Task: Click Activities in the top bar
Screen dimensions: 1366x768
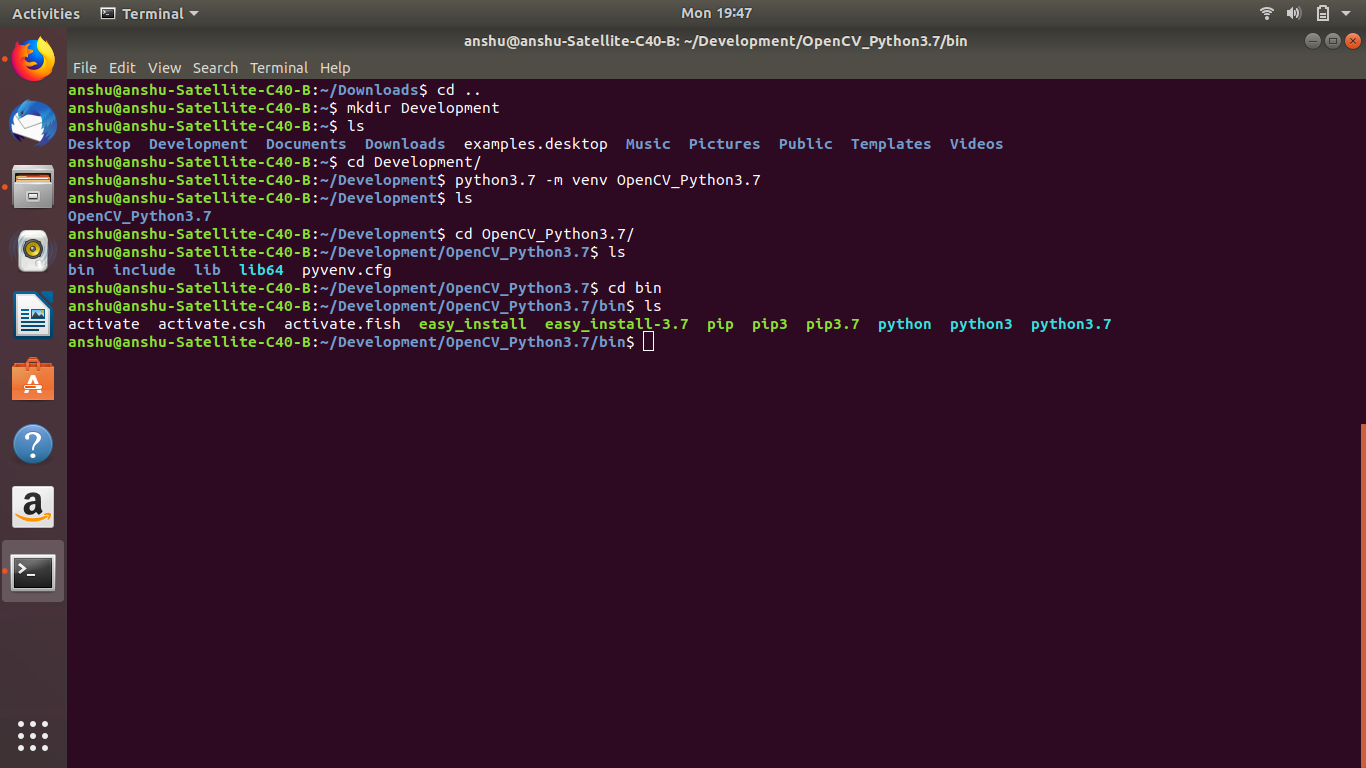Action: click(x=45, y=13)
